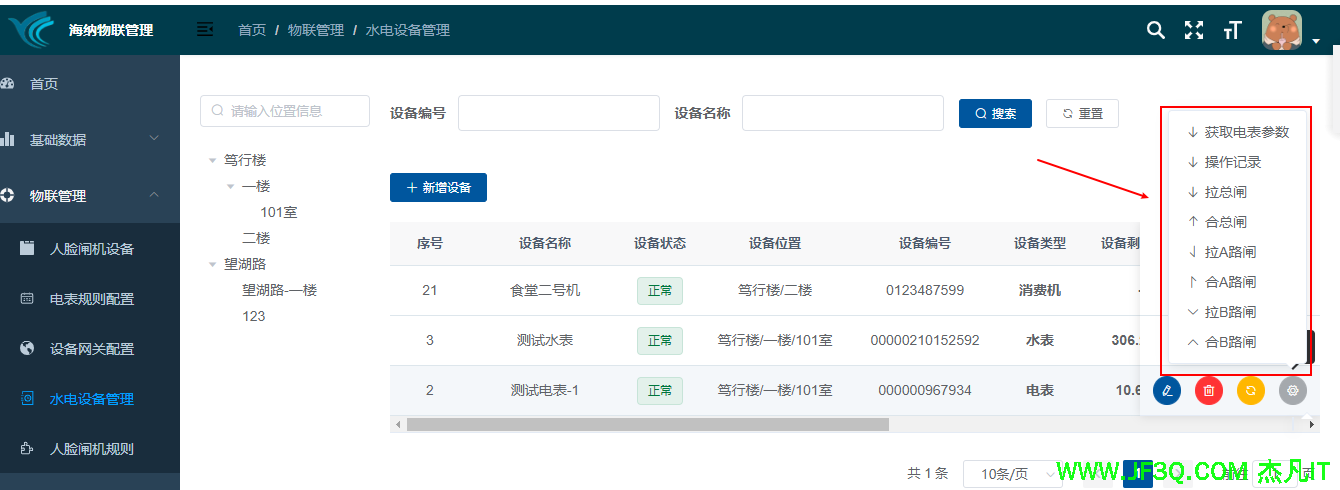Open the header search magnifier icon
Screen dimensions: 1340x490
point(1155,30)
